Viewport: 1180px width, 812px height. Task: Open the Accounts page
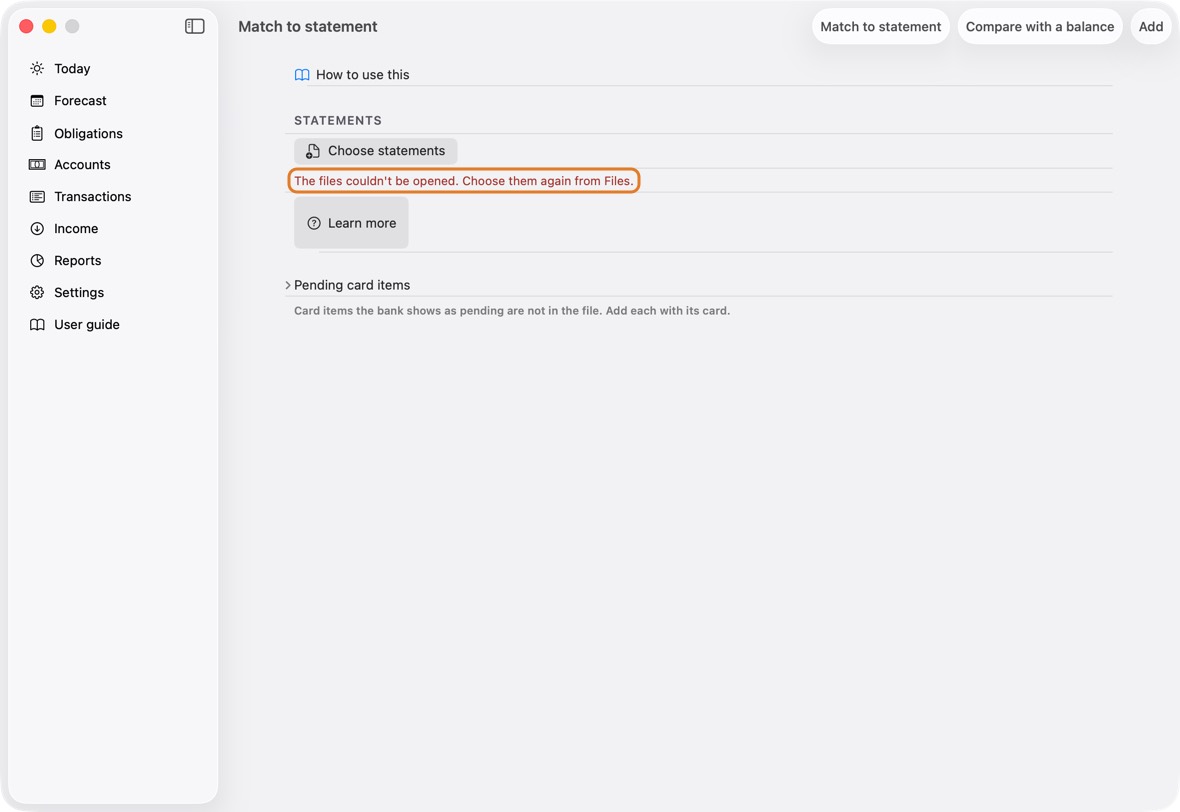coord(82,165)
